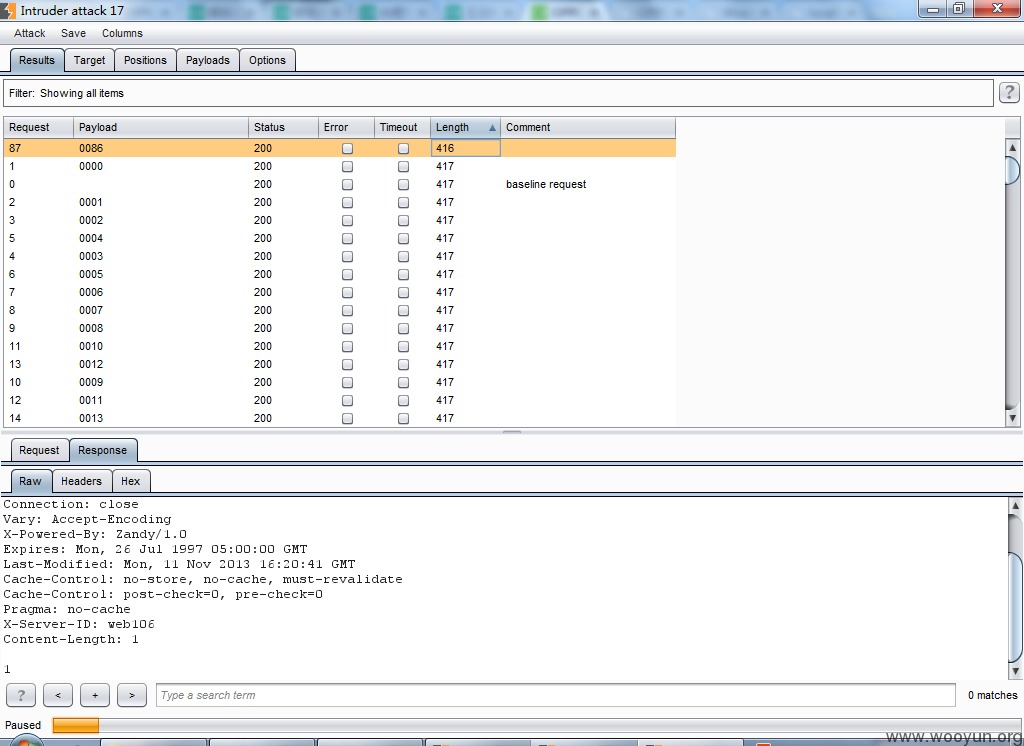Toggle Error checkbox for payload 0000
This screenshot has width=1024, height=746.
pyautogui.click(x=347, y=167)
